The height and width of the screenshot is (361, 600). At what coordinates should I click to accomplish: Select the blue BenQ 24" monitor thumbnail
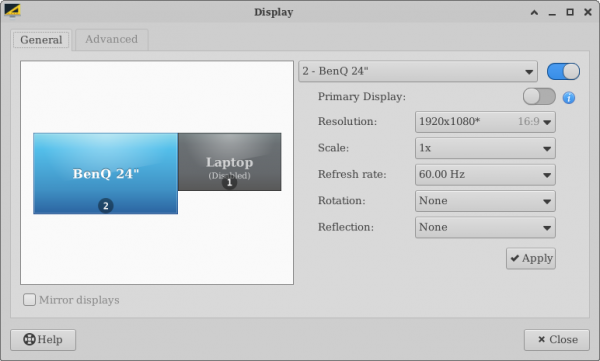click(x=106, y=173)
